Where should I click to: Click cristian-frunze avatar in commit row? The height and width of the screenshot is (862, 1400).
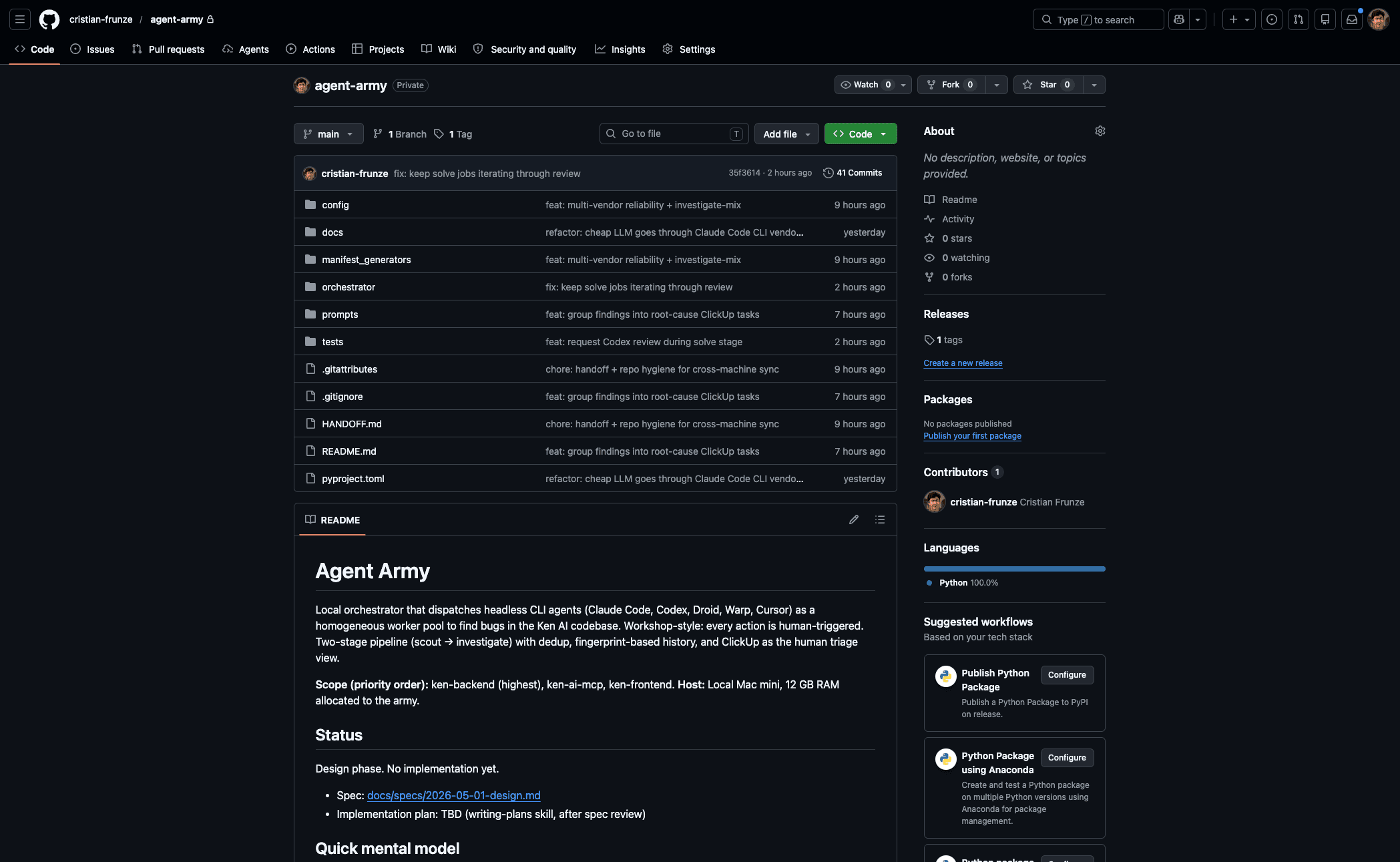pos(309,173)
